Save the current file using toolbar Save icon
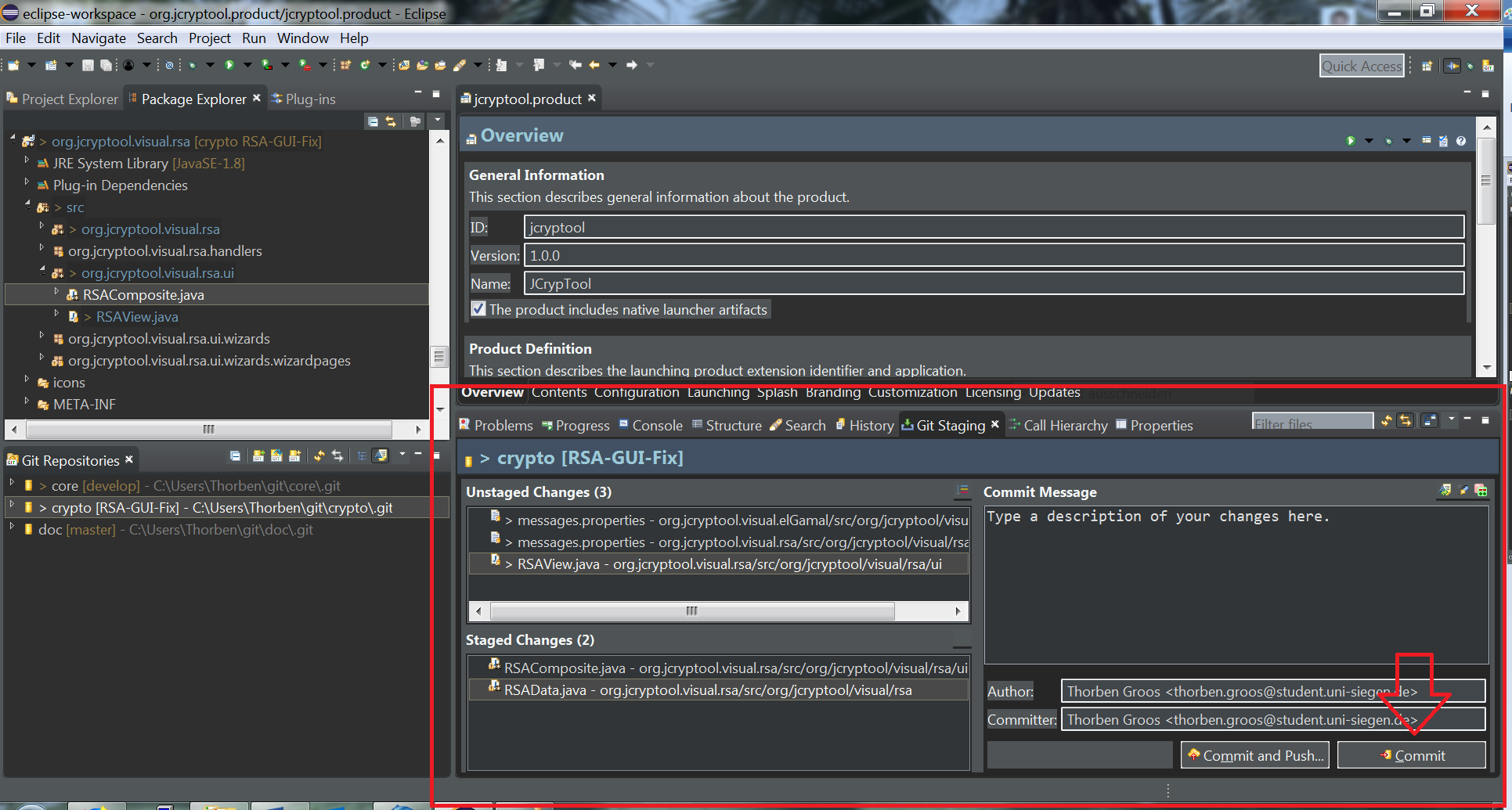1512x810 pixels. [x=87, y=65]
